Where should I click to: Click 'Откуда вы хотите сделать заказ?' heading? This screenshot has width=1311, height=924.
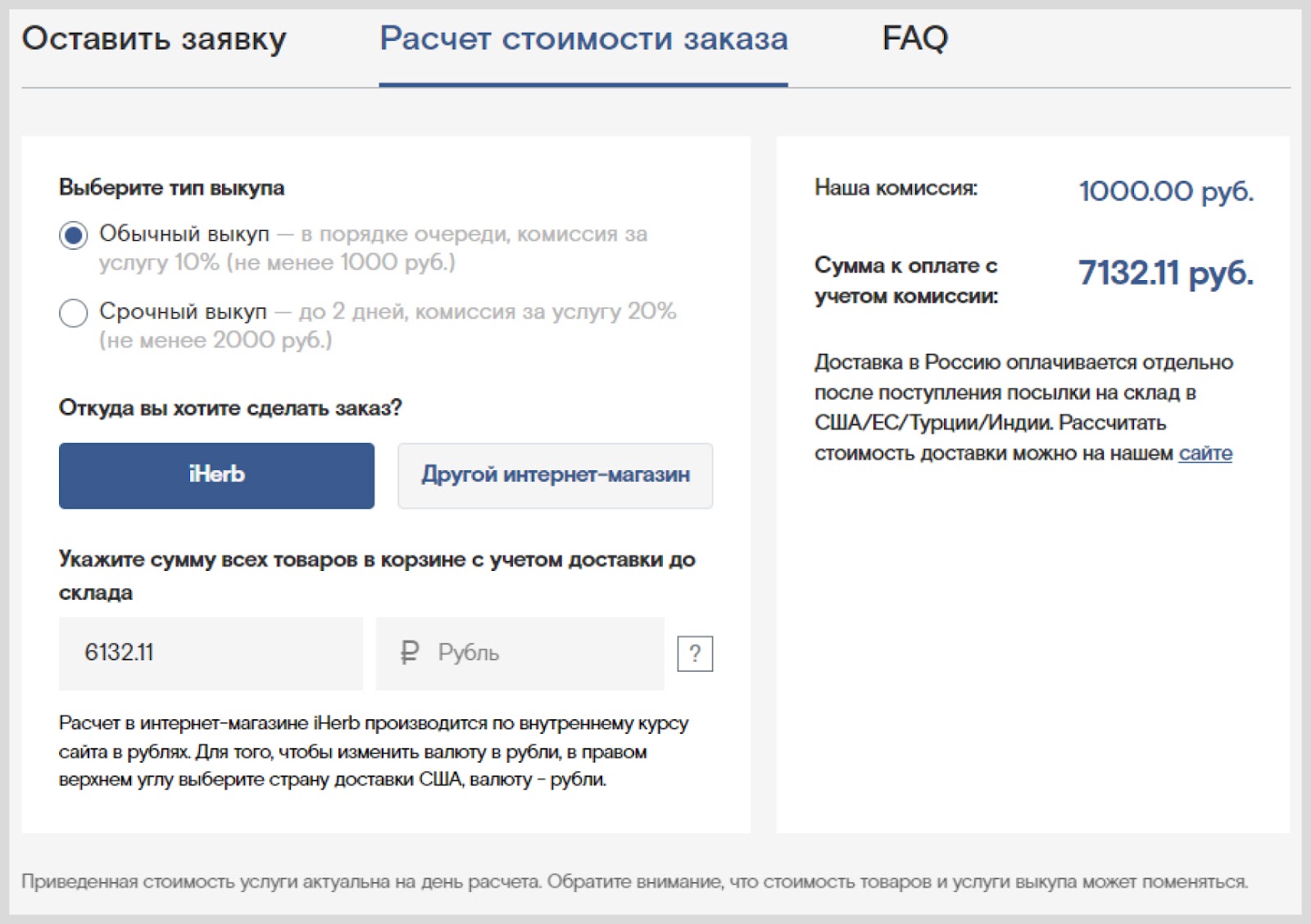click(230, 408)
